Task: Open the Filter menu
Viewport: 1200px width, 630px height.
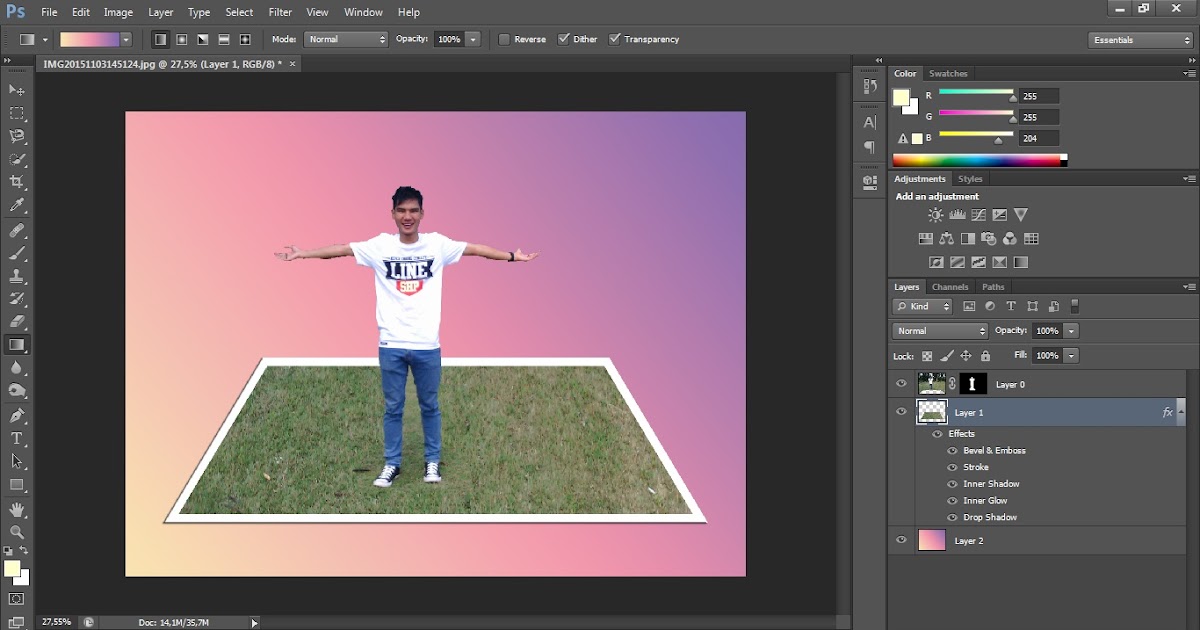Action: tap(279, 12)
